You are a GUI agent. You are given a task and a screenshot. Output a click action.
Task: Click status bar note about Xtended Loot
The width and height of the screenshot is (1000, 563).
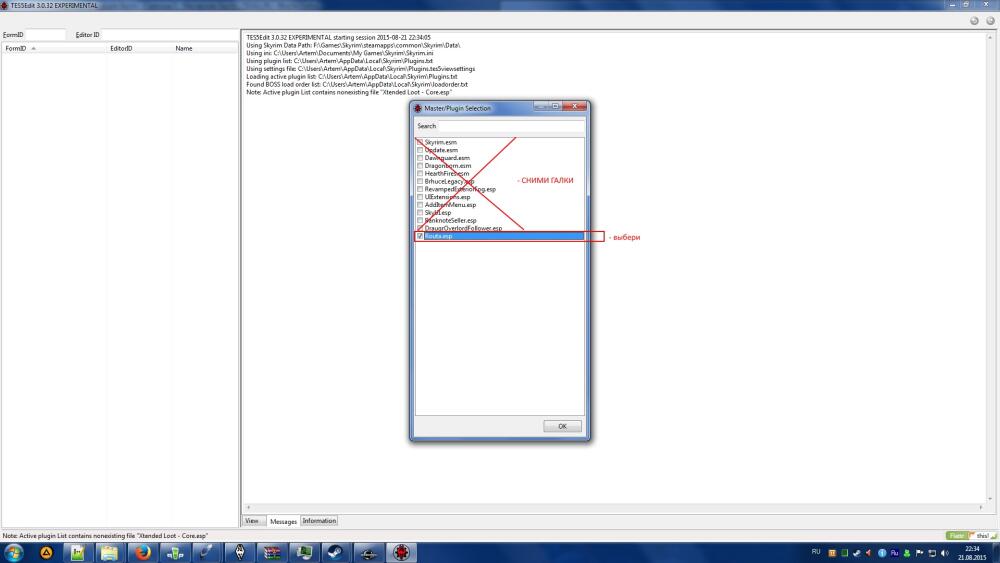(105, 536)
